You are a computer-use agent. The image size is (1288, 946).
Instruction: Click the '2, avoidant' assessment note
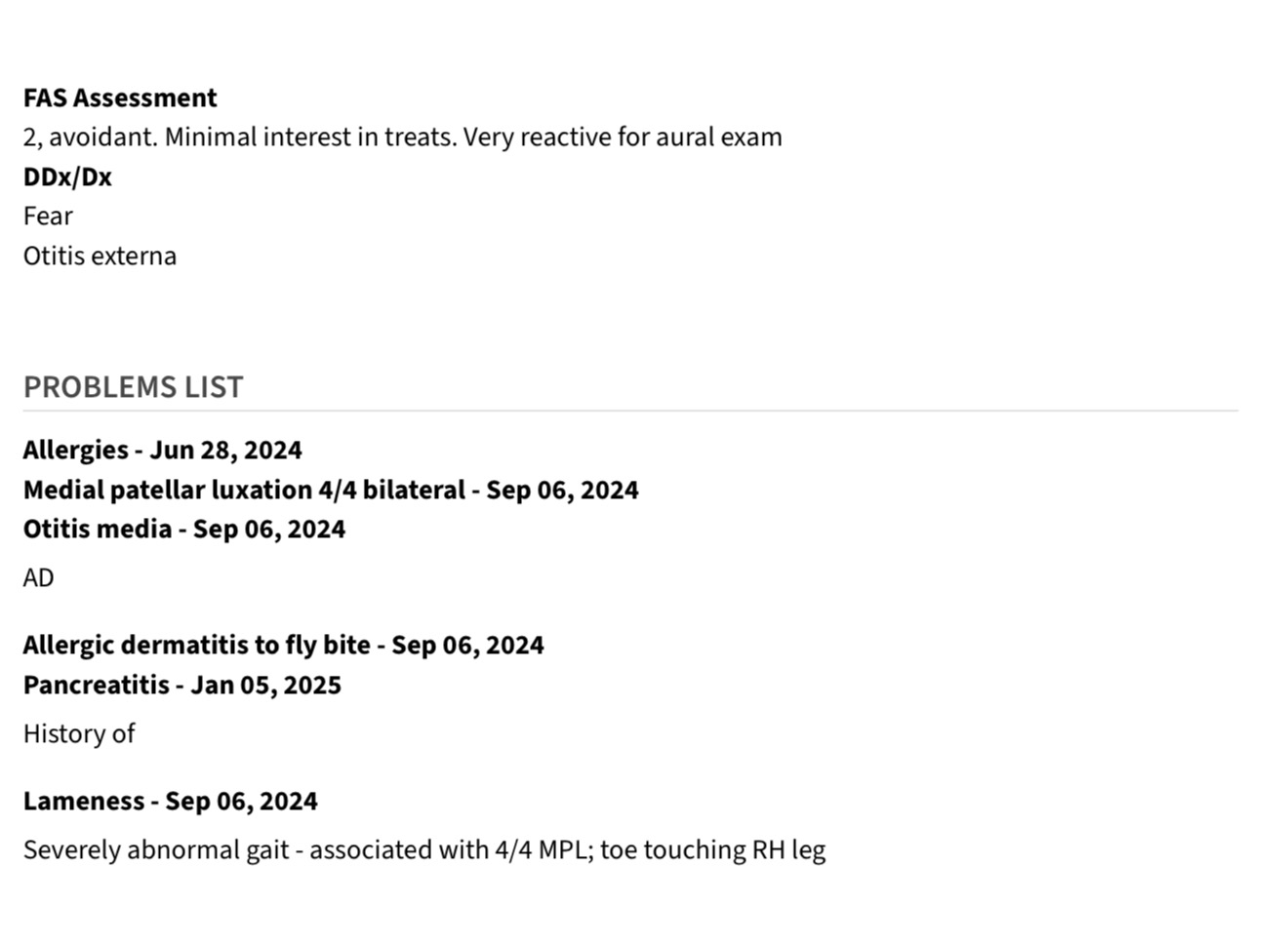89,138
